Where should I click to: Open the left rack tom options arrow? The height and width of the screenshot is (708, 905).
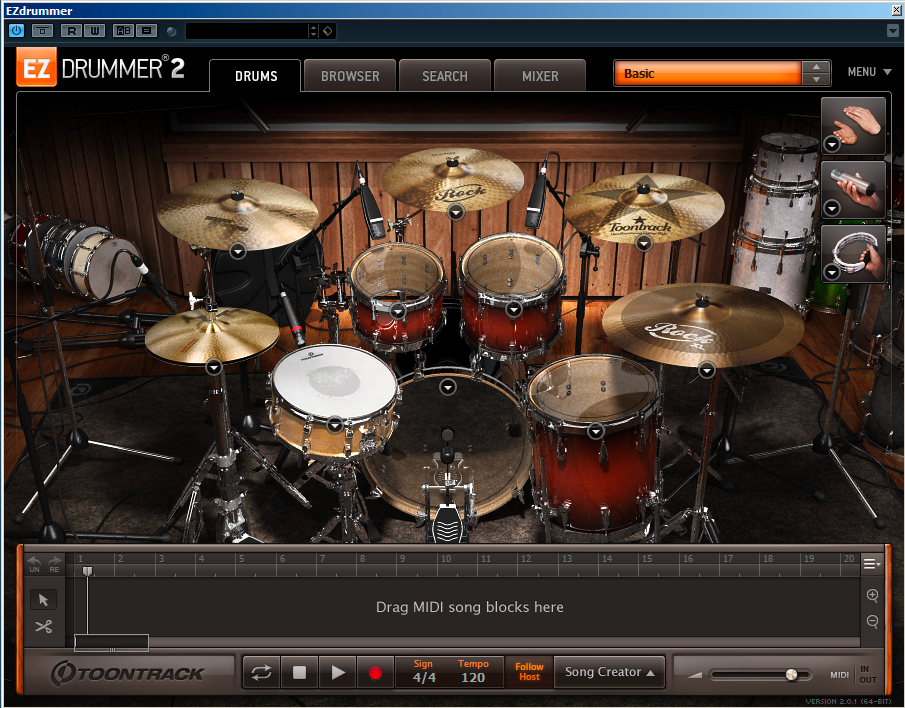(398, 312)
